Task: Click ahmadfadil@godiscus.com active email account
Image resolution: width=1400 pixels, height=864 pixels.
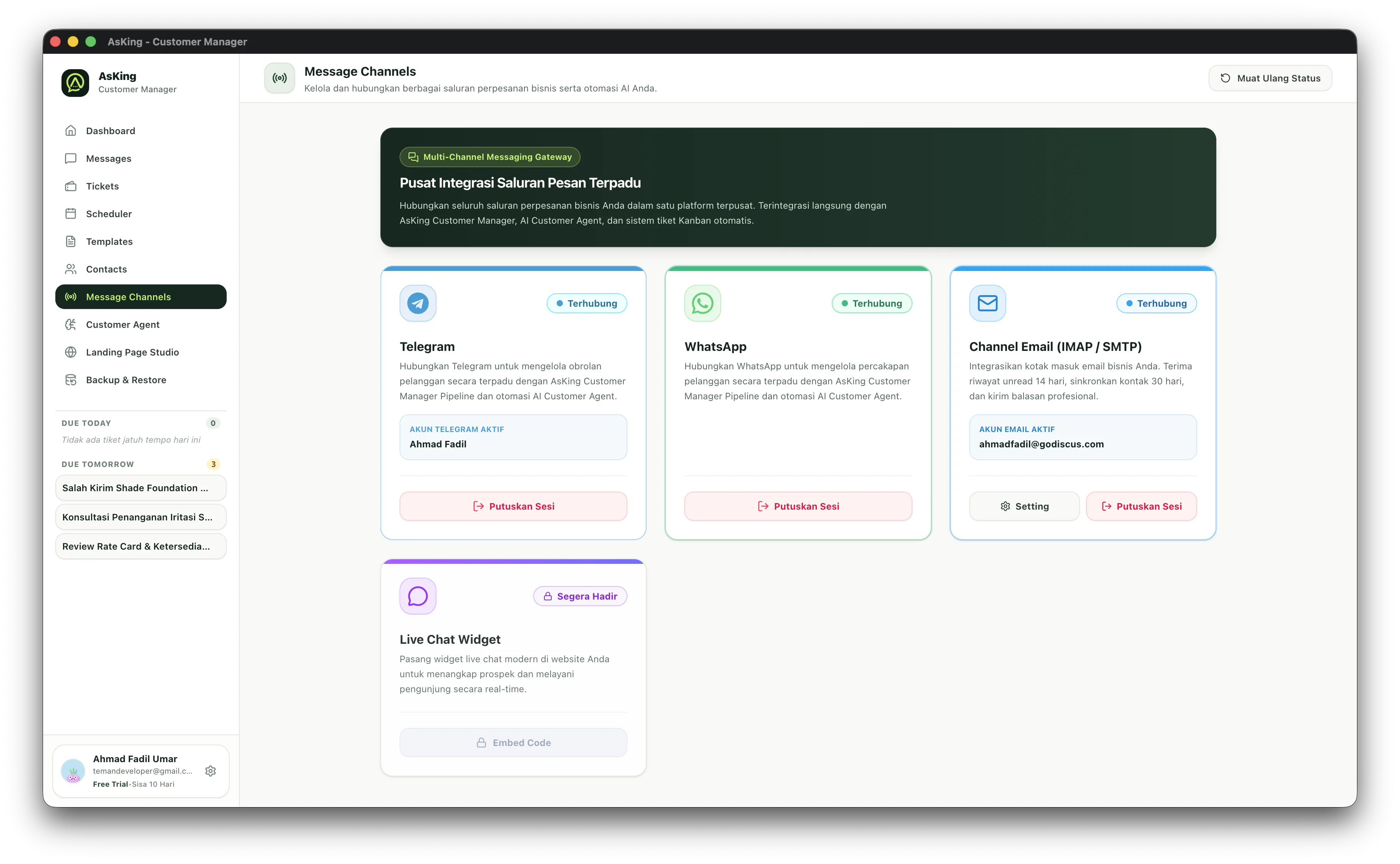Action: tap(1082, 437)
